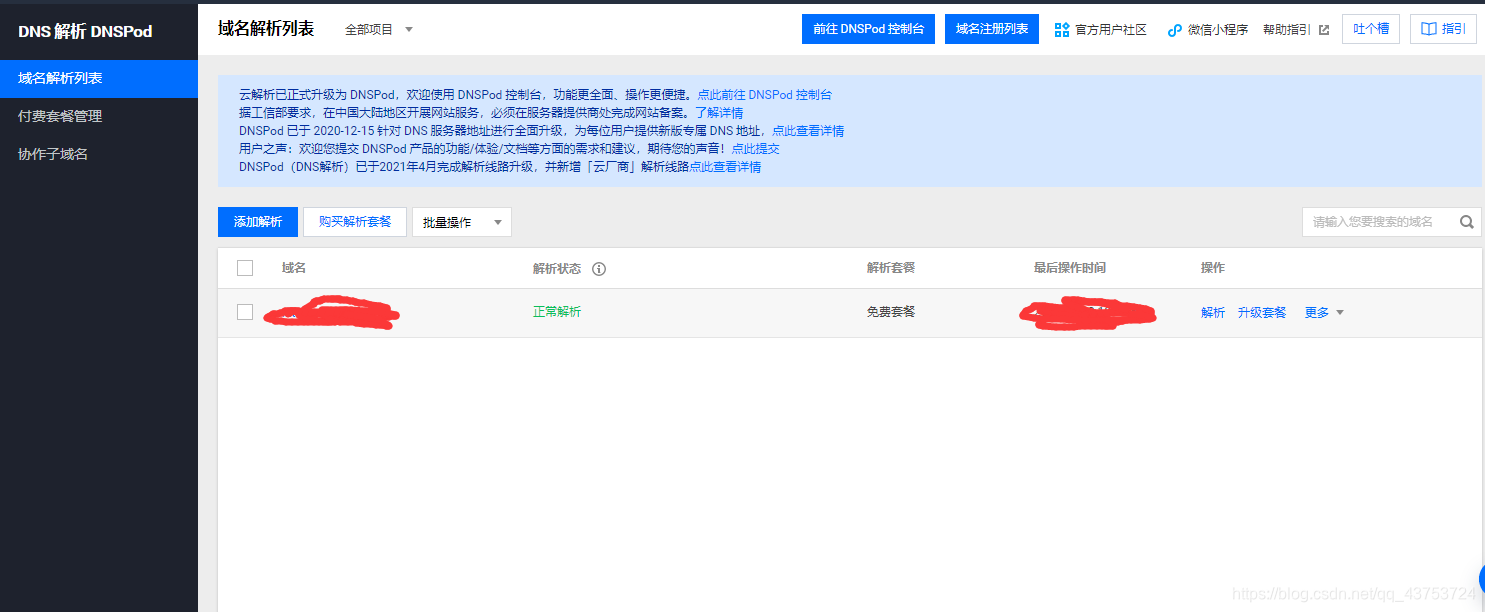Click the 点此查看详情 link about DNS 地址
1485x612 pixels.
click(808, 131)
